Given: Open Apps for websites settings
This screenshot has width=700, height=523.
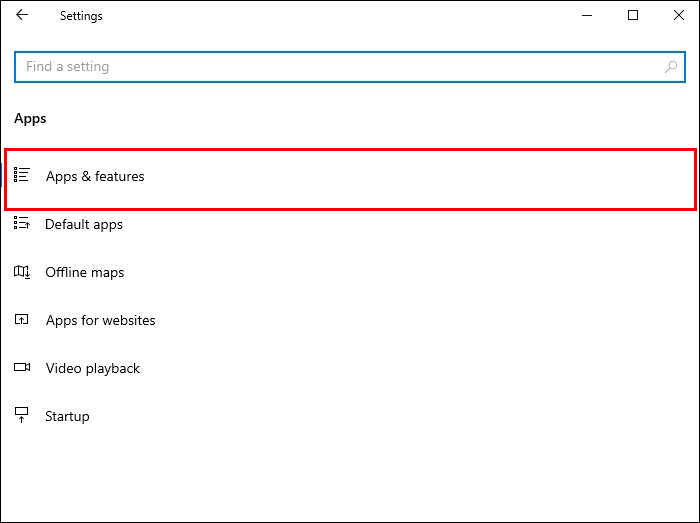Looking at the screenshot, I should click(x=101, y=320).
